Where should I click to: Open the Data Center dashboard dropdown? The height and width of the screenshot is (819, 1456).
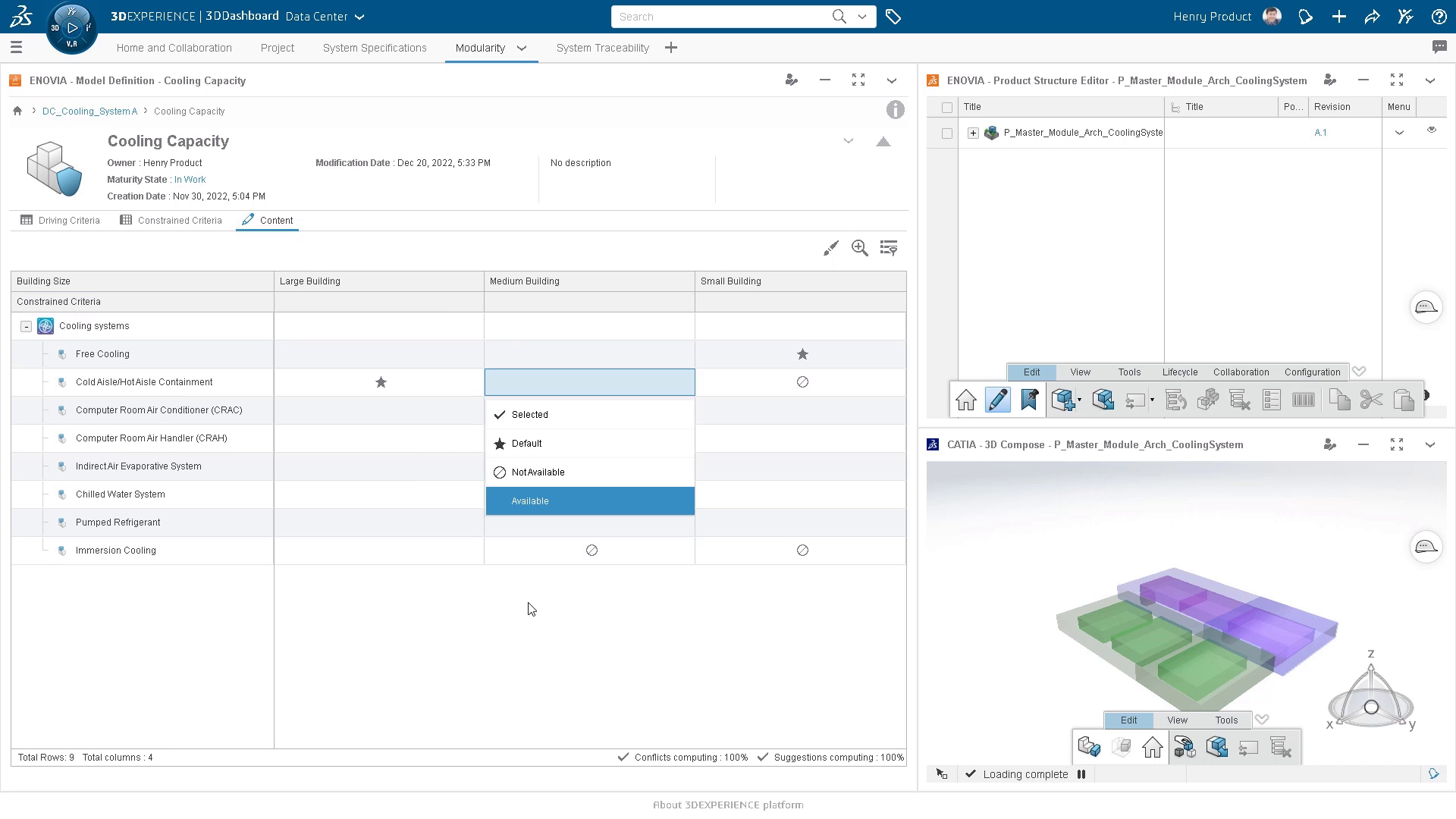tap(359, 17)
